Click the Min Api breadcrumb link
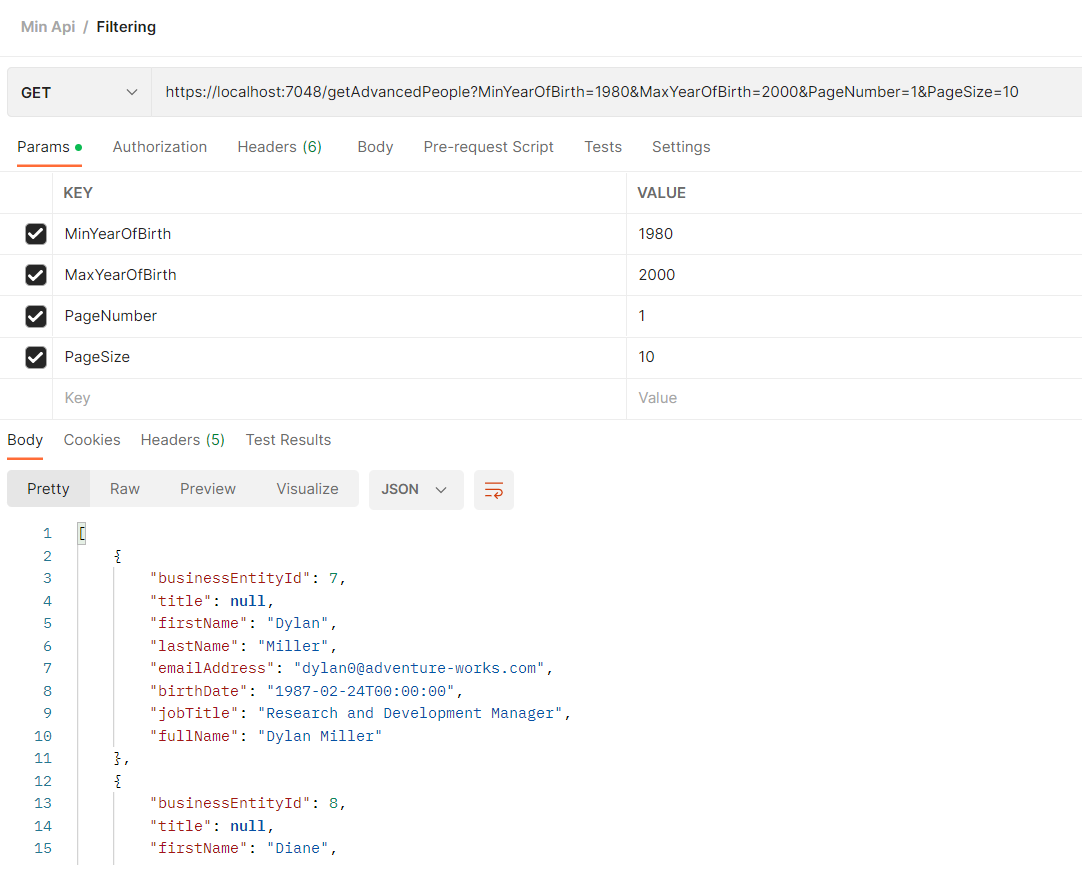 click(48, 27)
